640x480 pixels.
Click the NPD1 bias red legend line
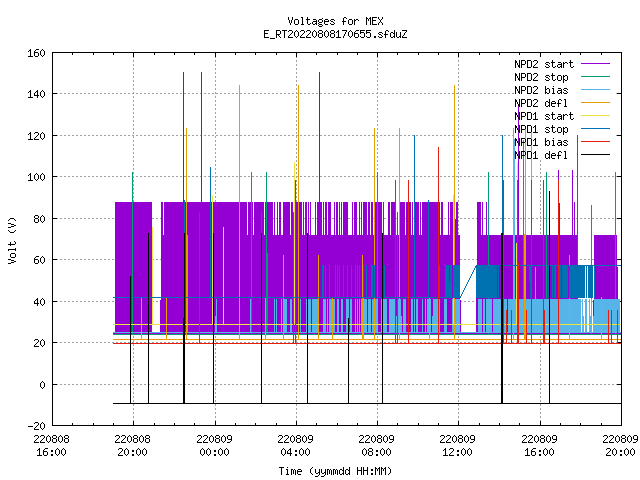[x=595, y=142]
